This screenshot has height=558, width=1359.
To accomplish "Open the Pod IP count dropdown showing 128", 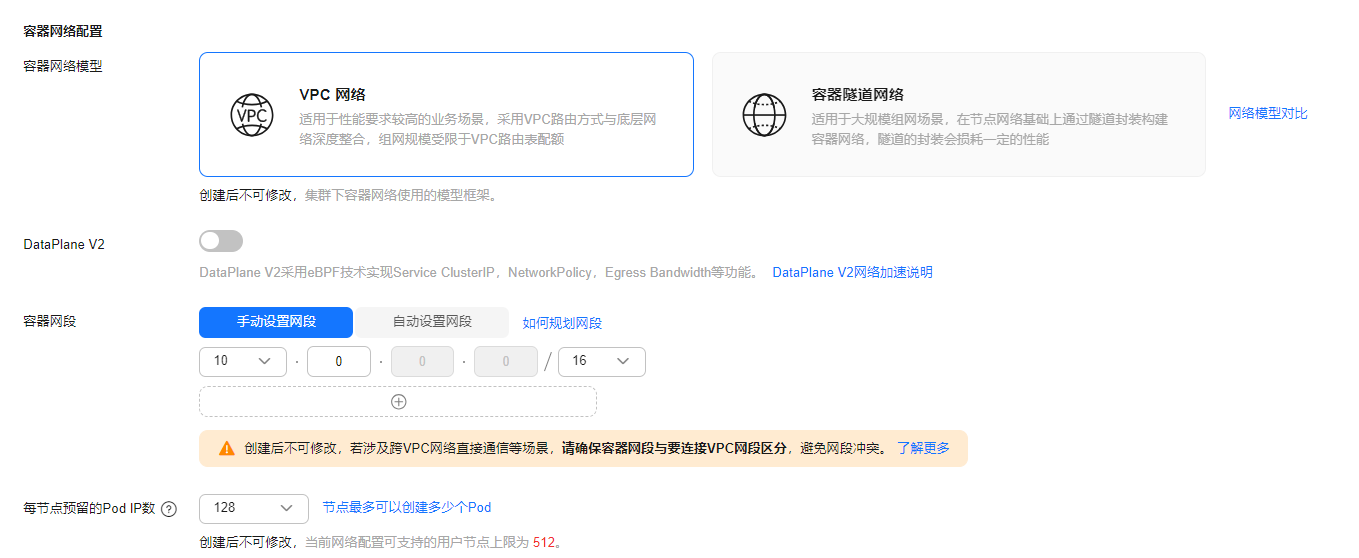I will click(253, 507).
